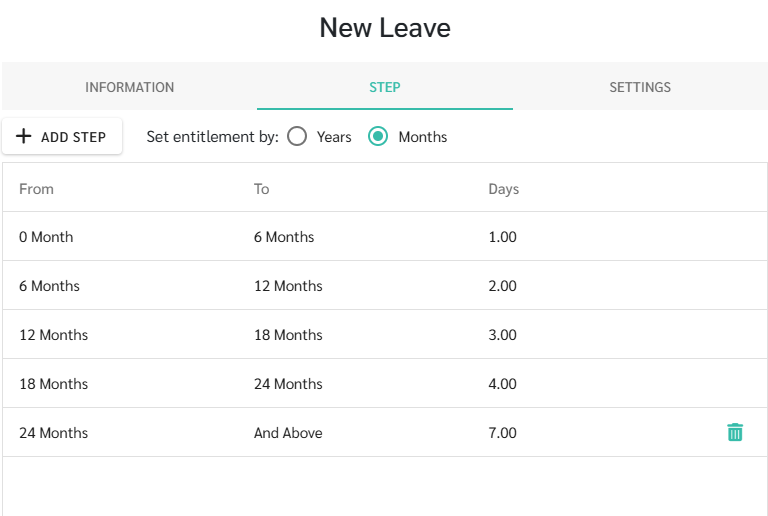Switch to the INFORMATION tab
Screen dimensions: 768x516
pyautogui.click(x=129, y=87)
